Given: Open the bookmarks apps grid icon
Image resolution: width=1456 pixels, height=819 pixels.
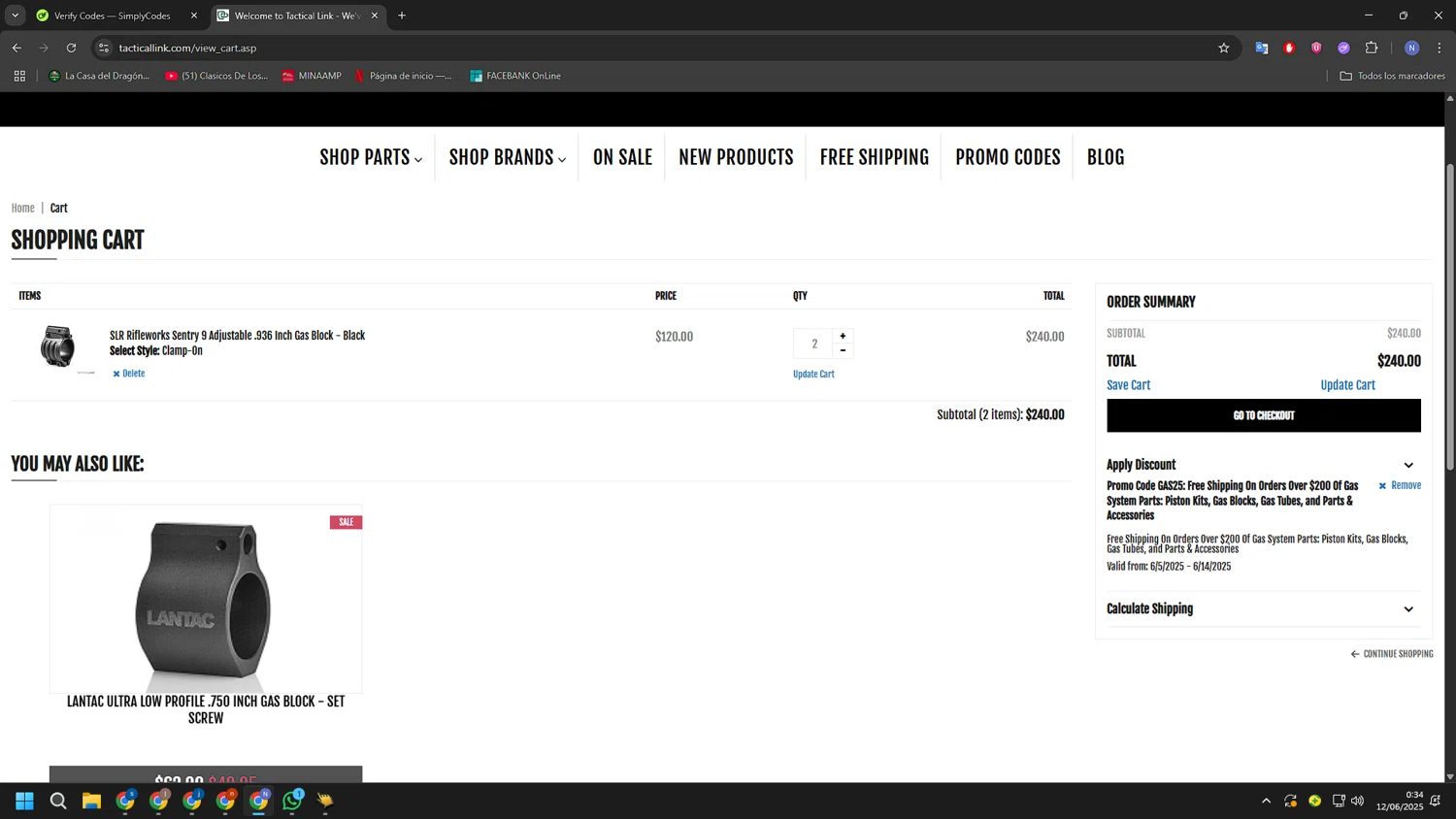Looking at the screenshot, I should [x=19, y=76].
